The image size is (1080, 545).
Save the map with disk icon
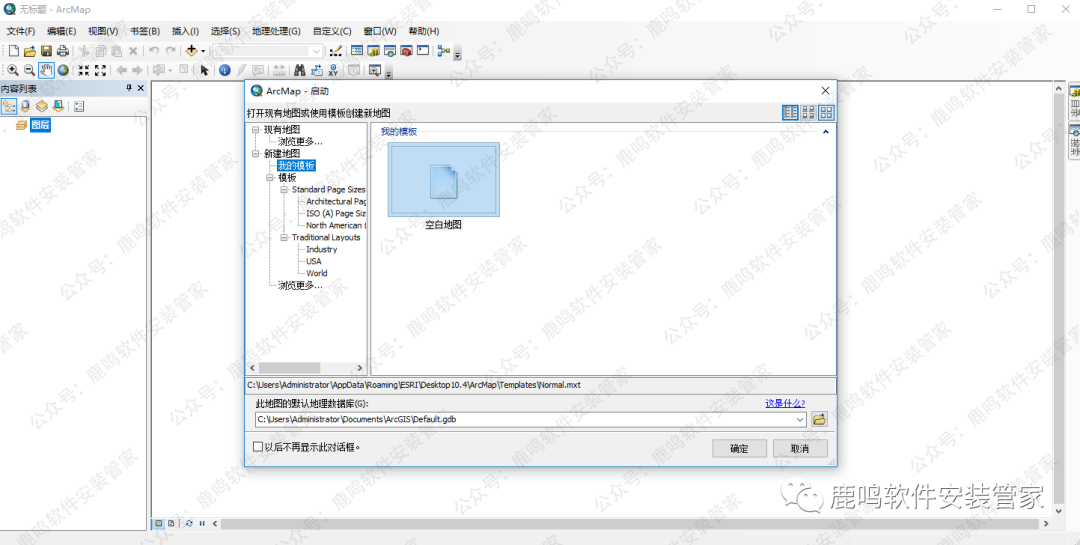46,51
